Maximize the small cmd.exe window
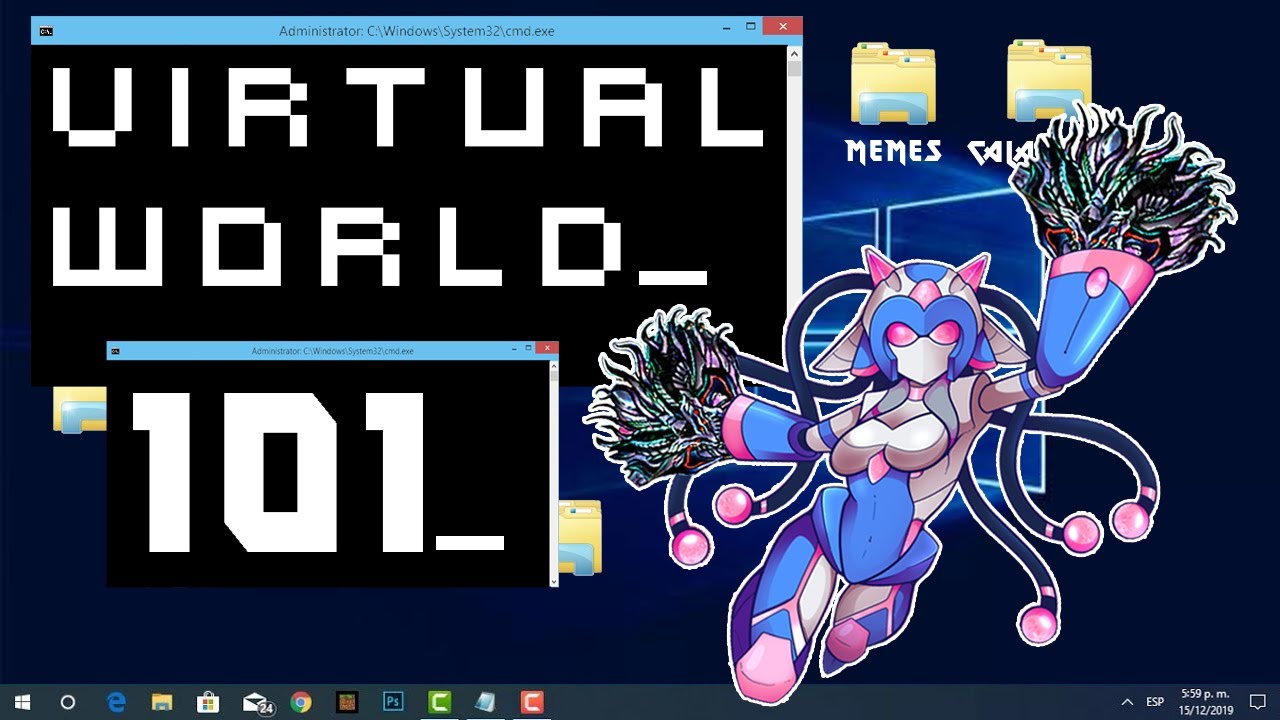Screen dimensions: 1280x720 point(528,349)
